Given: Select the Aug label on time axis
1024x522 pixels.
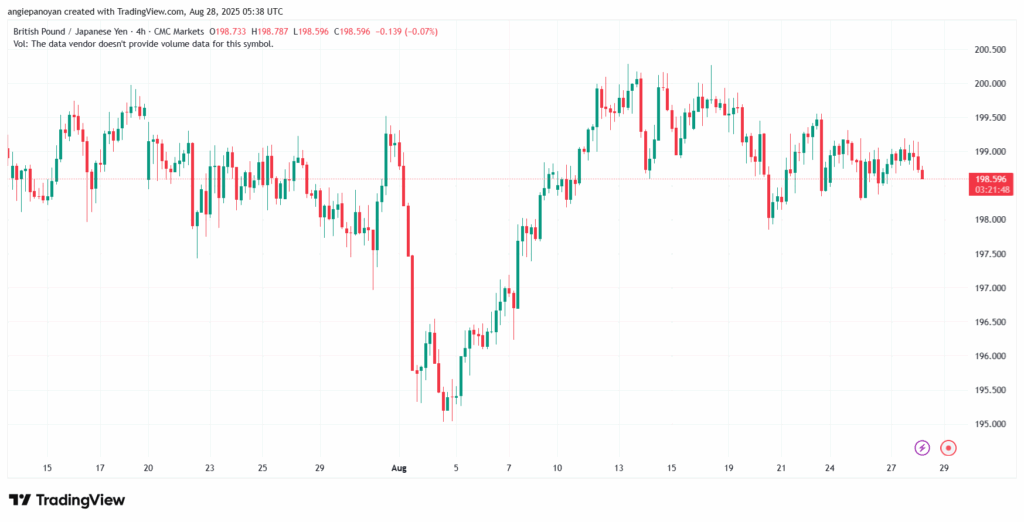Looking at the screenshot, I should [x=399, y=468].
